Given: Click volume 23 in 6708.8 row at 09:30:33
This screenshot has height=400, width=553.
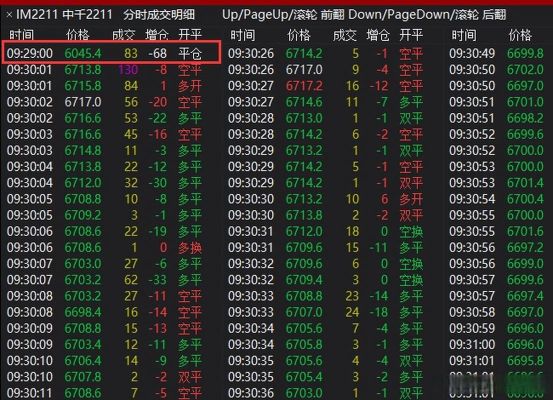Looking at the screenshot, I should pyautogui.click(x=352, y=296).
